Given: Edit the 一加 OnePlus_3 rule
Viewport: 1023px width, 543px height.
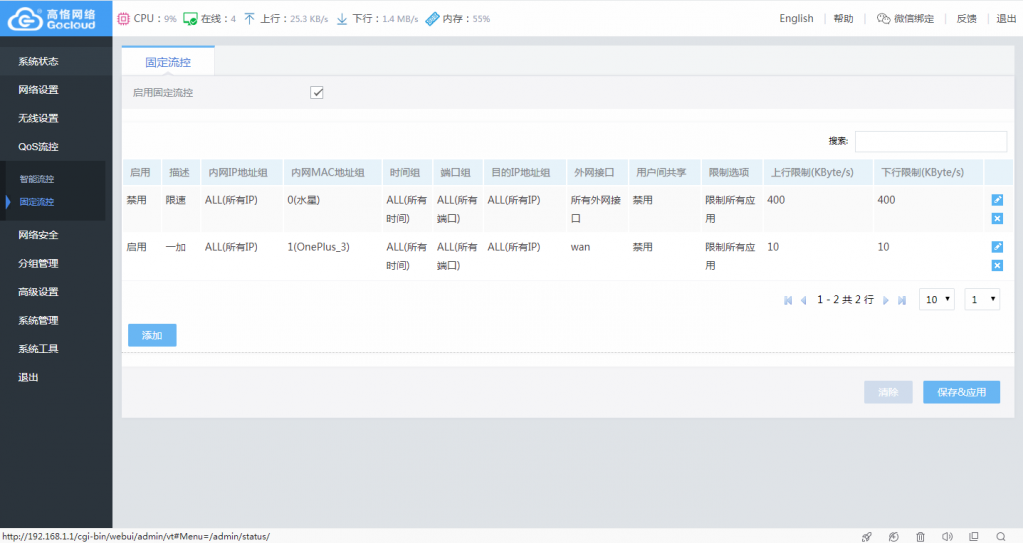Looking at the screenshot, I should [997, 247].
